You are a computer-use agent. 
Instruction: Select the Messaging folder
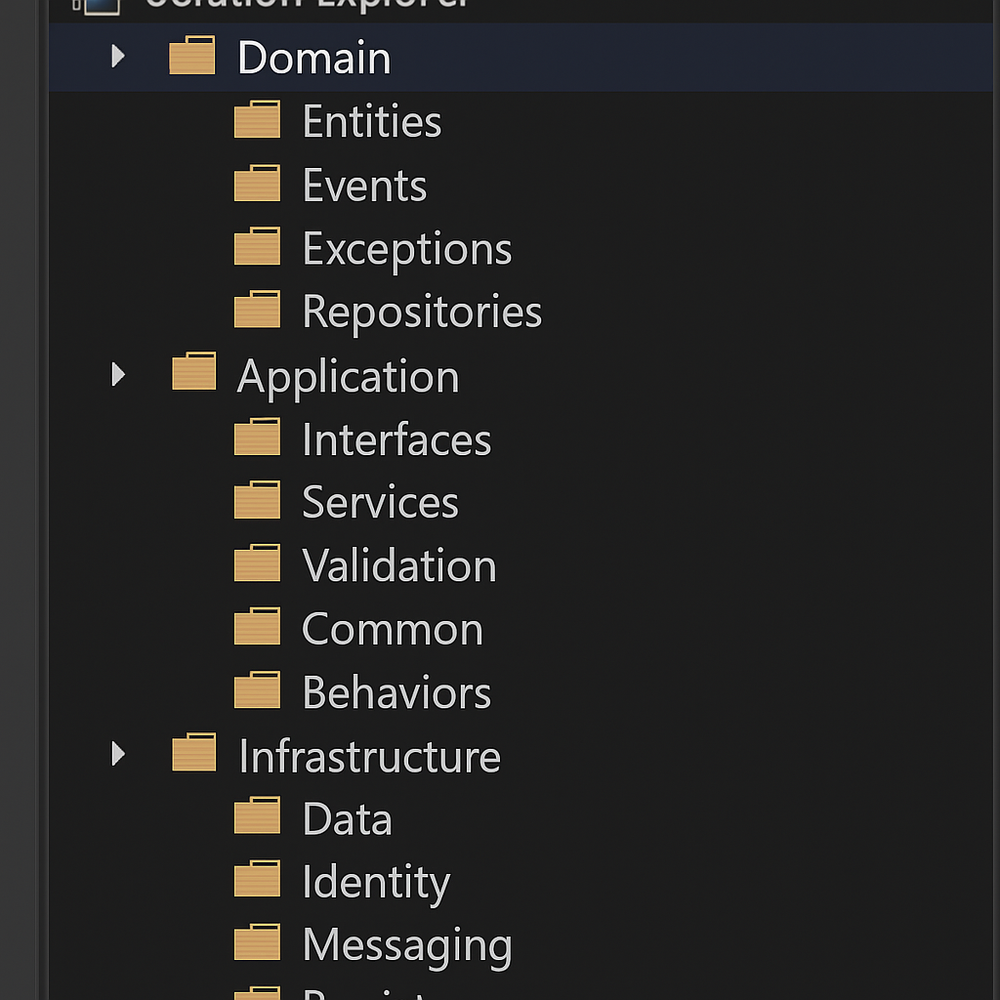[406, 943]
